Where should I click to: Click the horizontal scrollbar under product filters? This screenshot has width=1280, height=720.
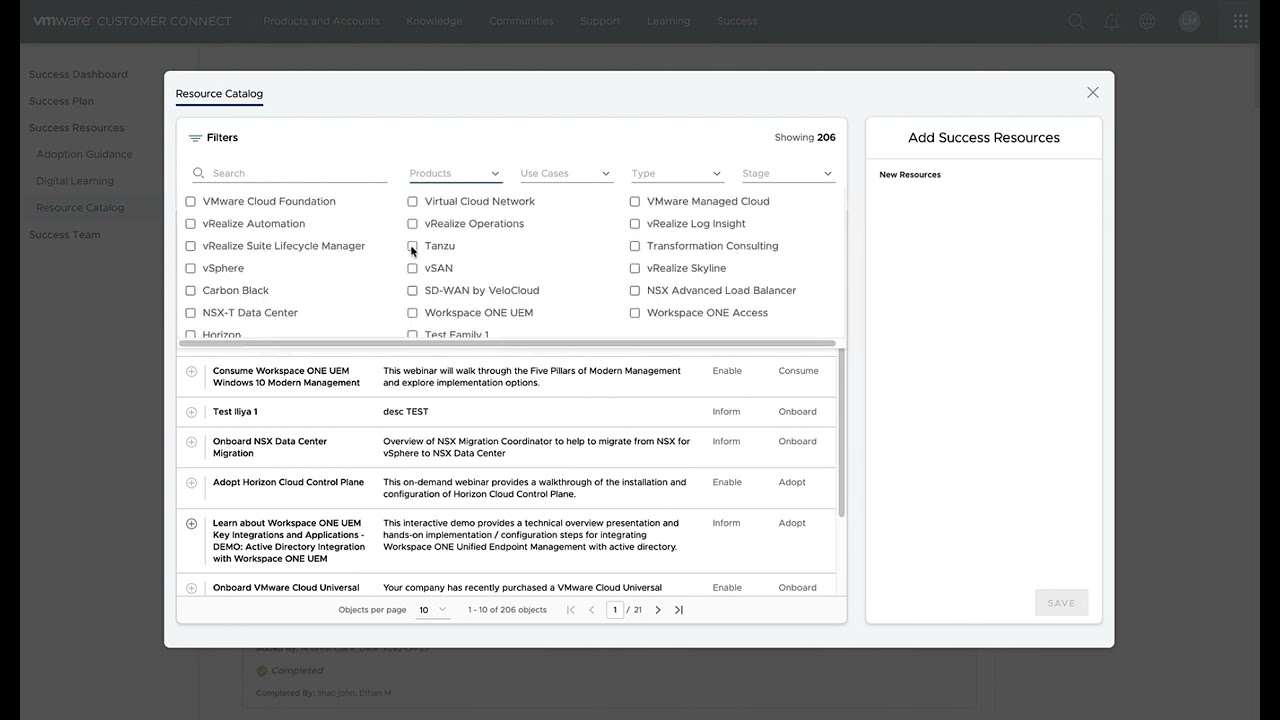point(507,344)
